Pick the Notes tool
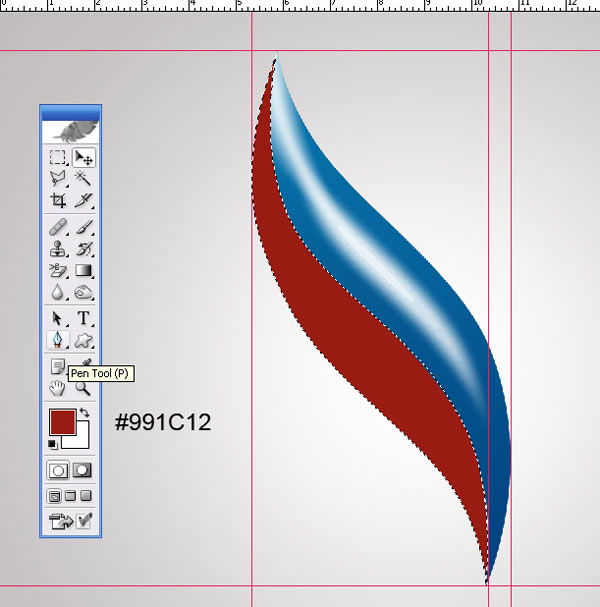The width and height of the screenshot is (600, 607). 58,366
